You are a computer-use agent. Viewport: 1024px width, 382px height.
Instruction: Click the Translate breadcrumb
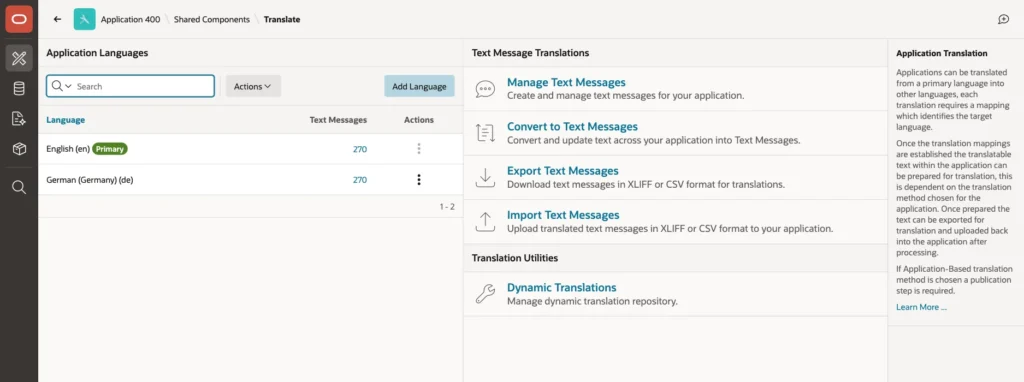[282, 20]
